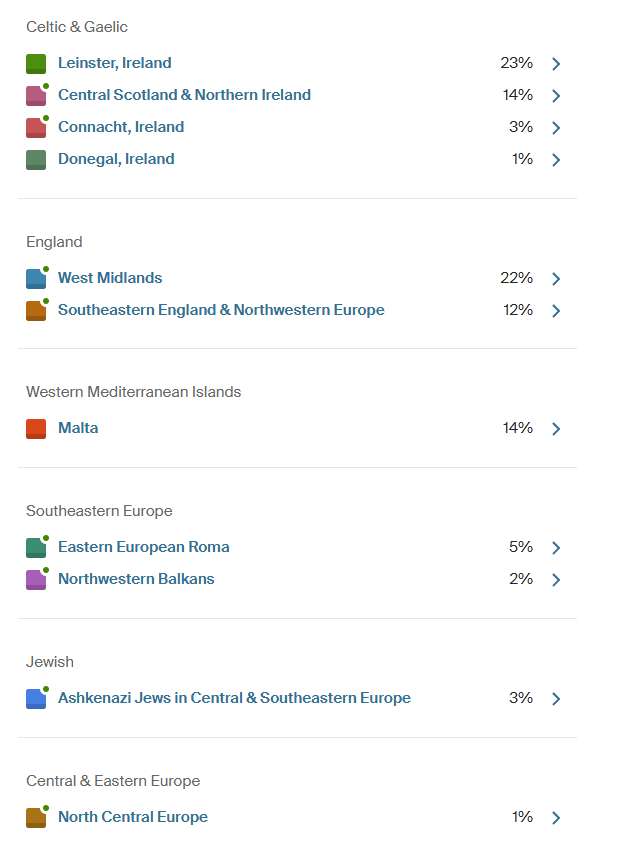Select the Eastern European Roma link
Image resolution: width=621 pixels, height=851 pixels.
(x=144, y=547)
